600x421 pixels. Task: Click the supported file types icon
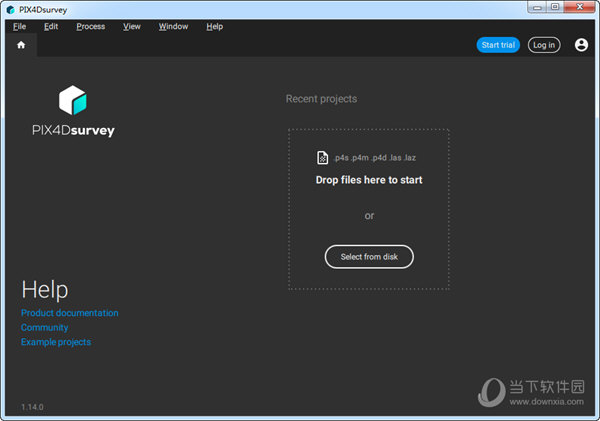(323, 157)
